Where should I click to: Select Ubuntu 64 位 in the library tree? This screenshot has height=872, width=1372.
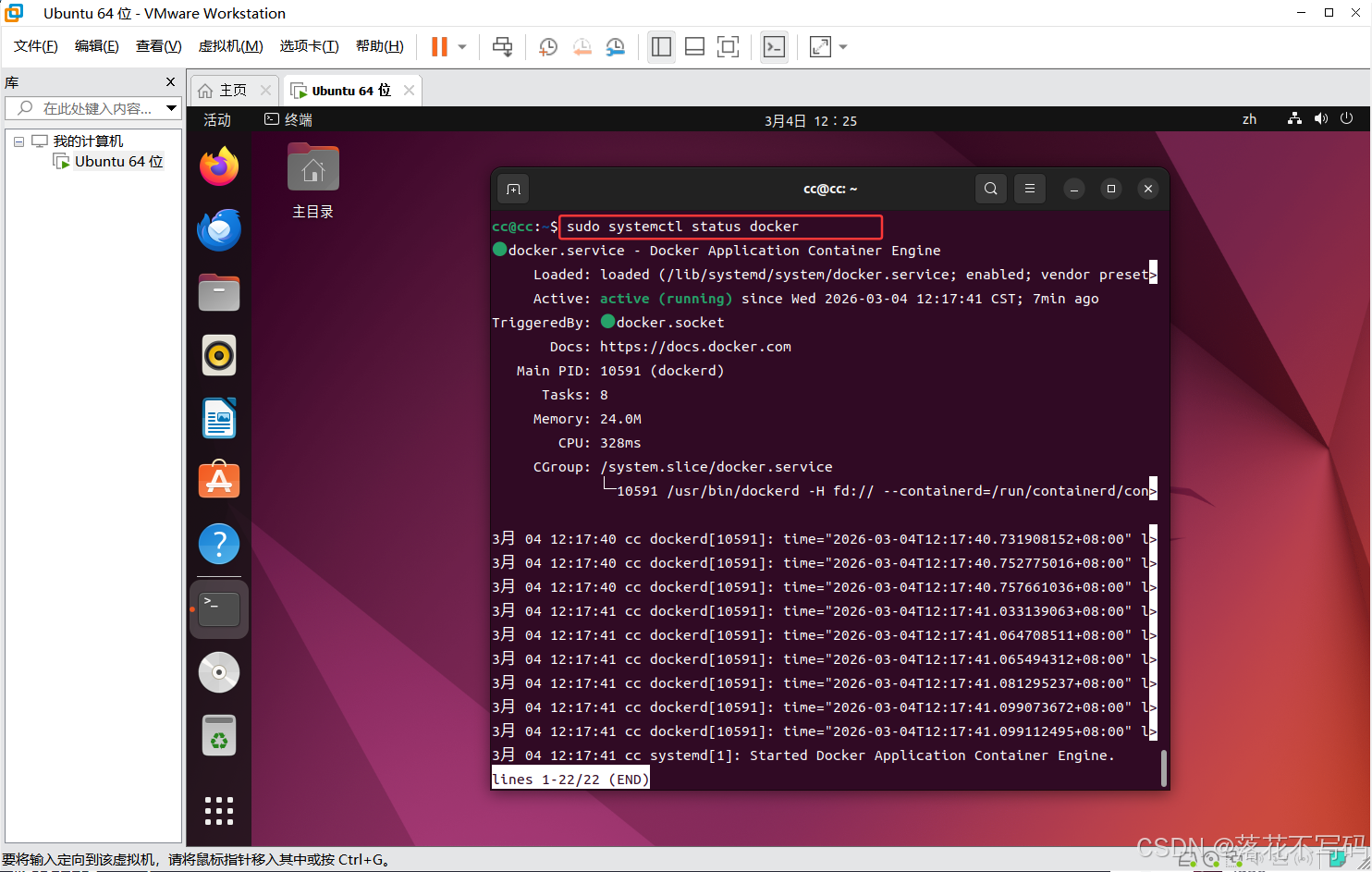(118, 162)
